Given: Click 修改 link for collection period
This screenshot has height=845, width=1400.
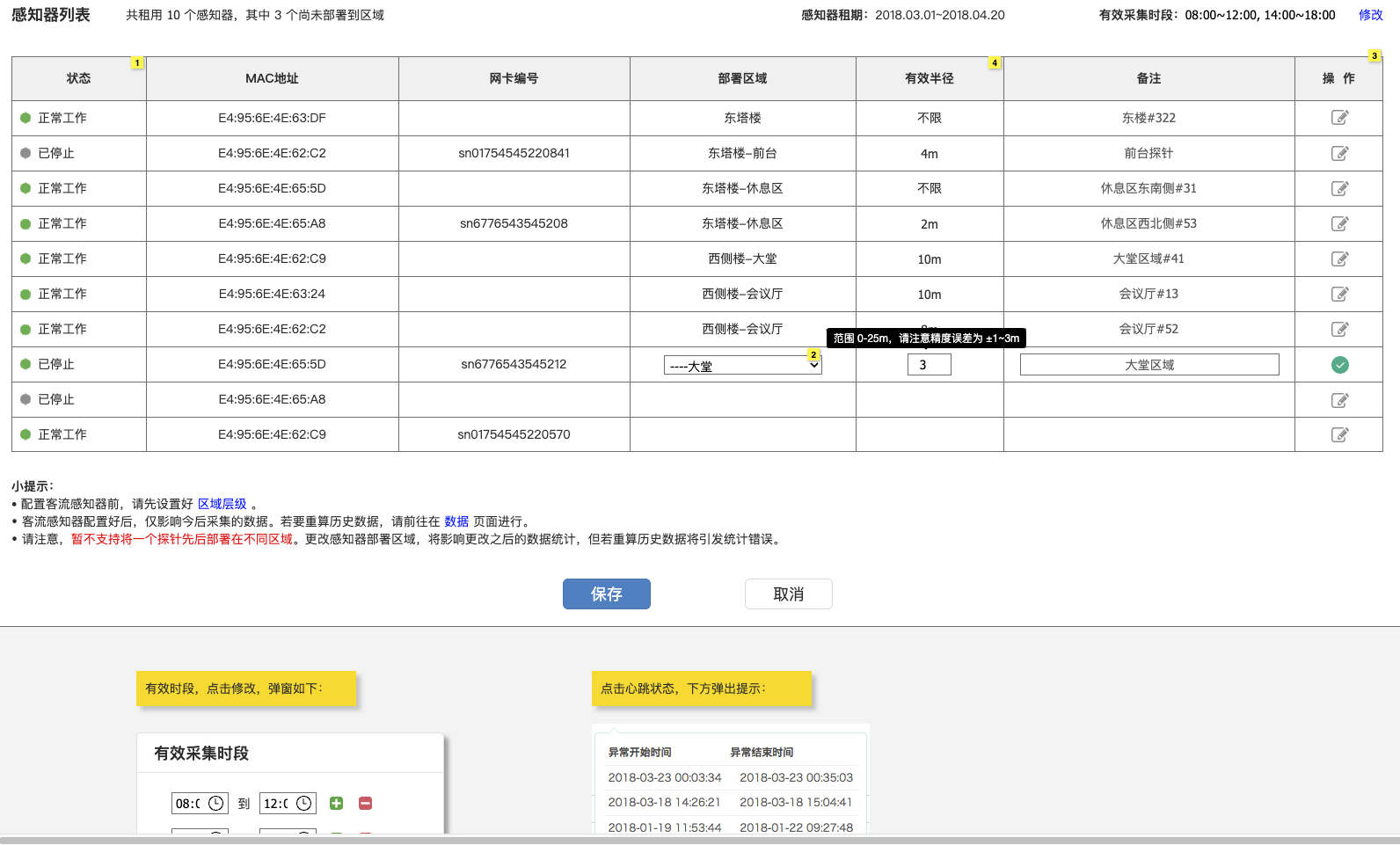Looking at the screenshot, I should 1370,15.
